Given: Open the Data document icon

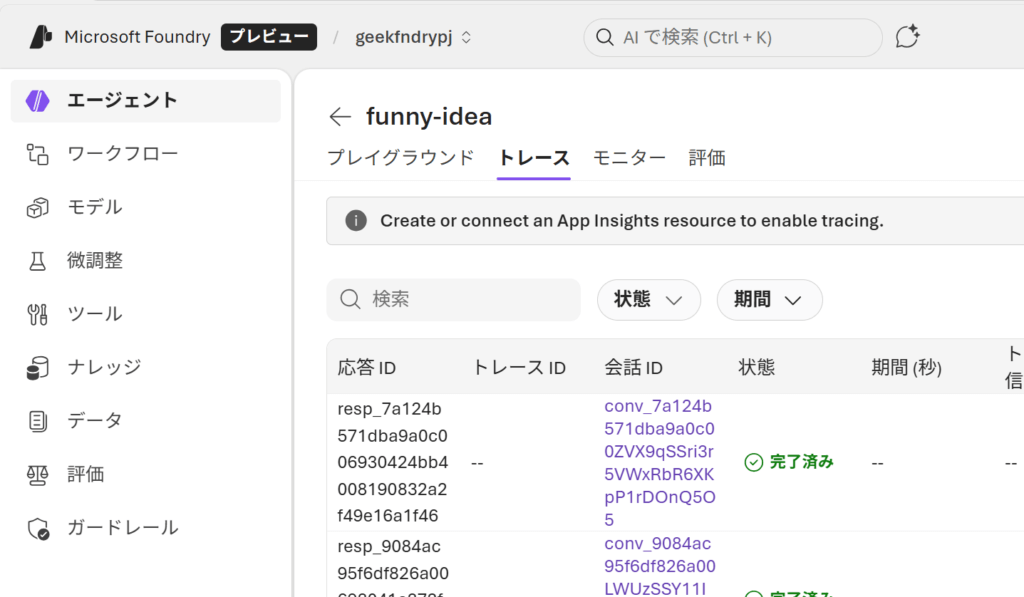Looking at the screenshot, I should click(38, 421).
